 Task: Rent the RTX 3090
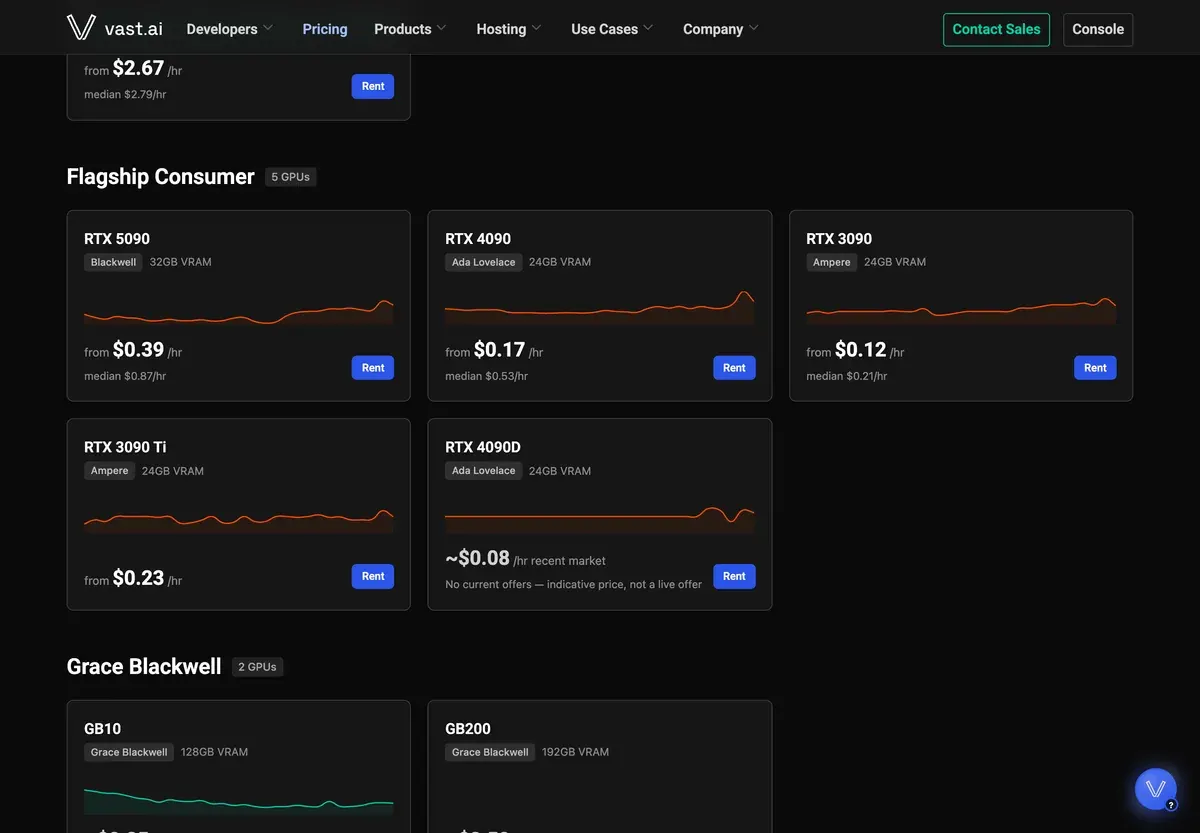1095,368
